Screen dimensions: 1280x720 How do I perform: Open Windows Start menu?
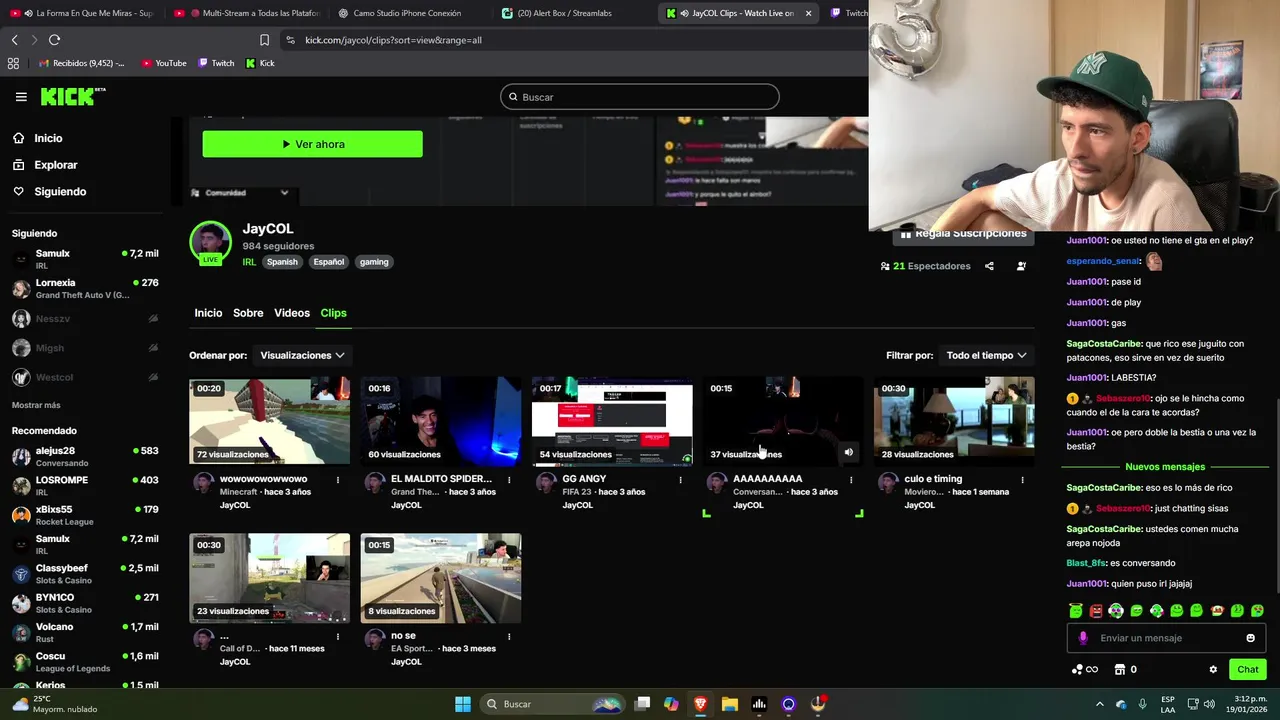tap(463, 704)
